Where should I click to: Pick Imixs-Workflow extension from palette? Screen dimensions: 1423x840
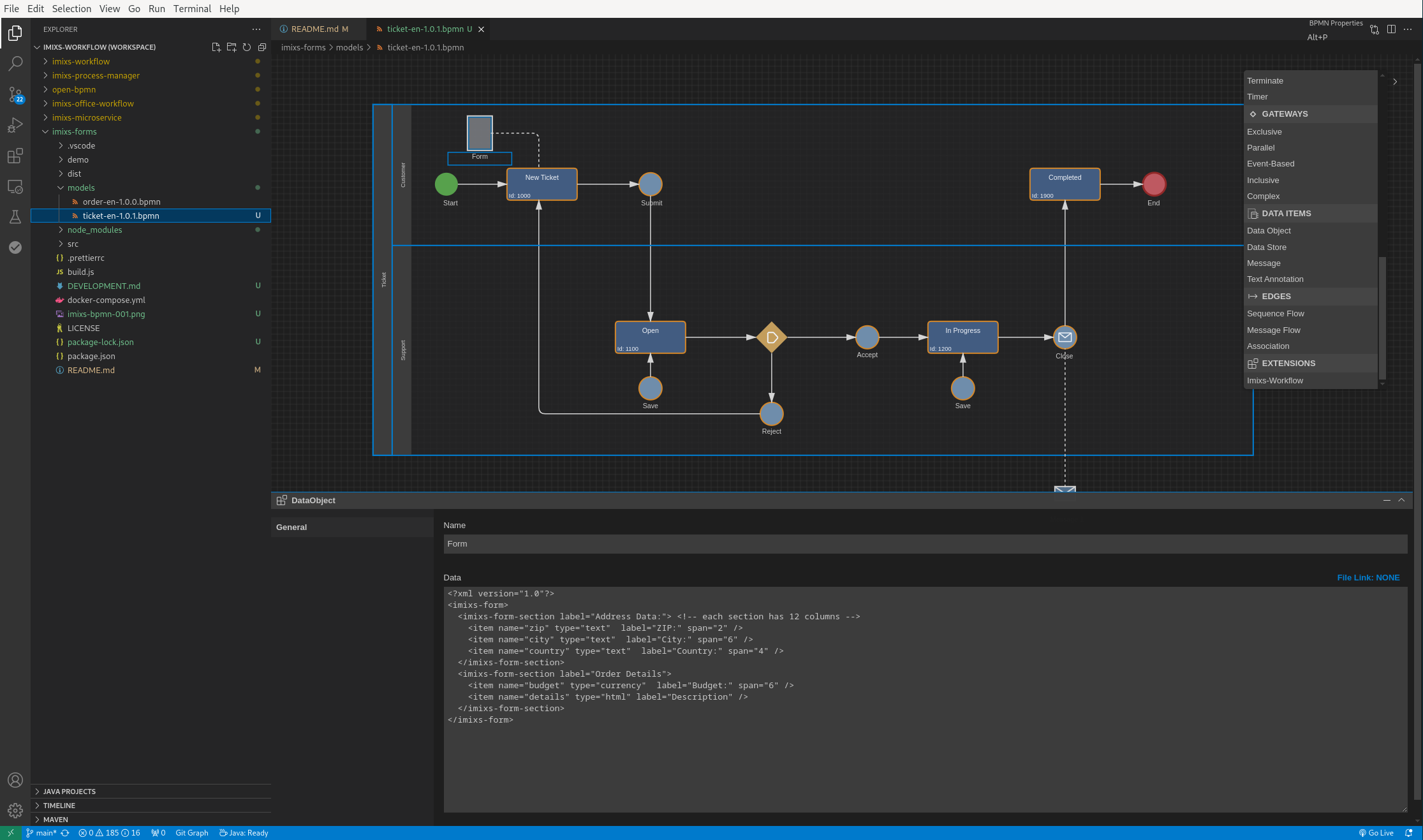1275,381
